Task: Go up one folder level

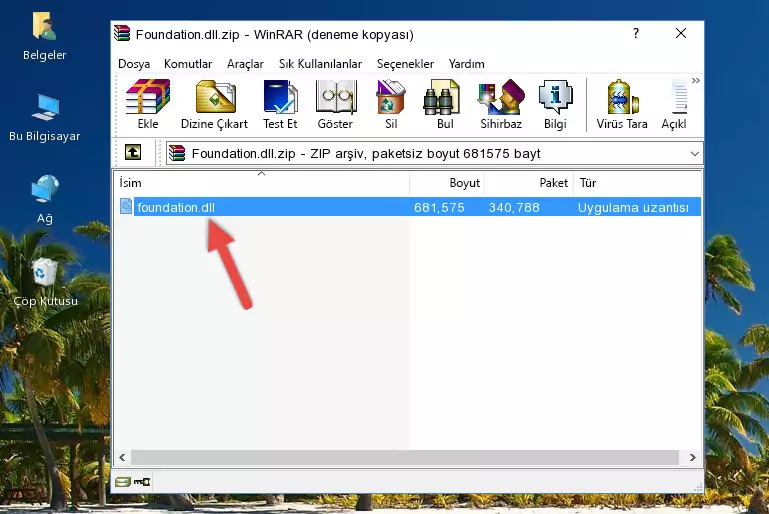Action: pos(133,153)
